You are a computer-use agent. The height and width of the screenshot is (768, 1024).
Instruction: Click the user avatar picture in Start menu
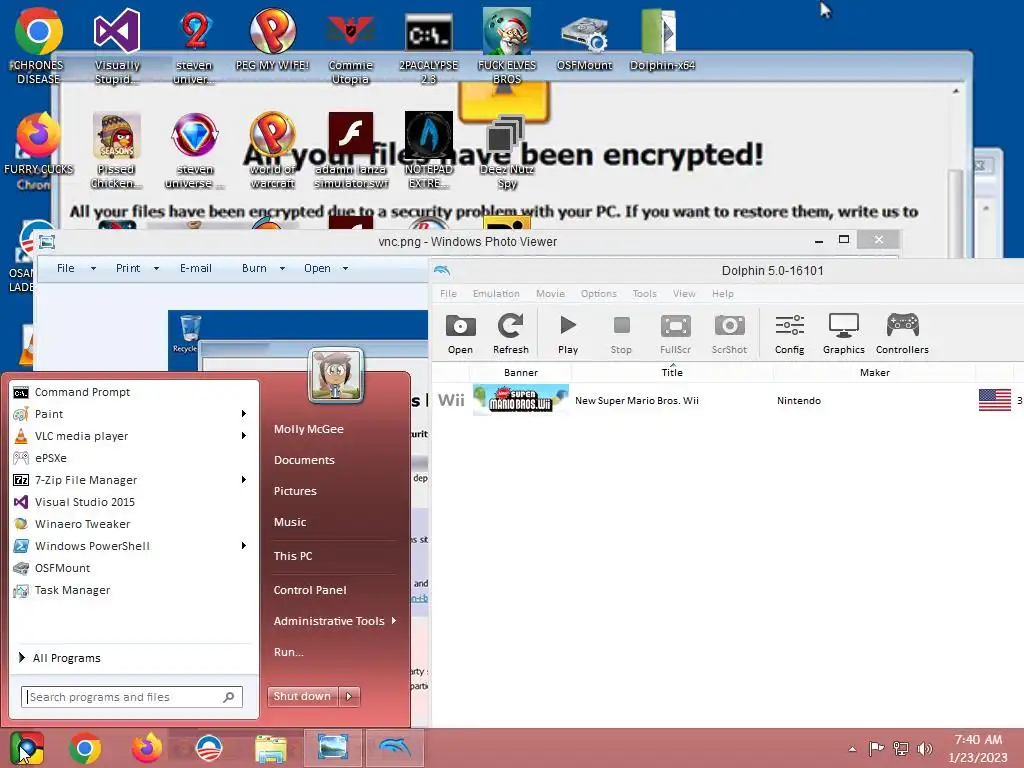(x=335, y=375)
